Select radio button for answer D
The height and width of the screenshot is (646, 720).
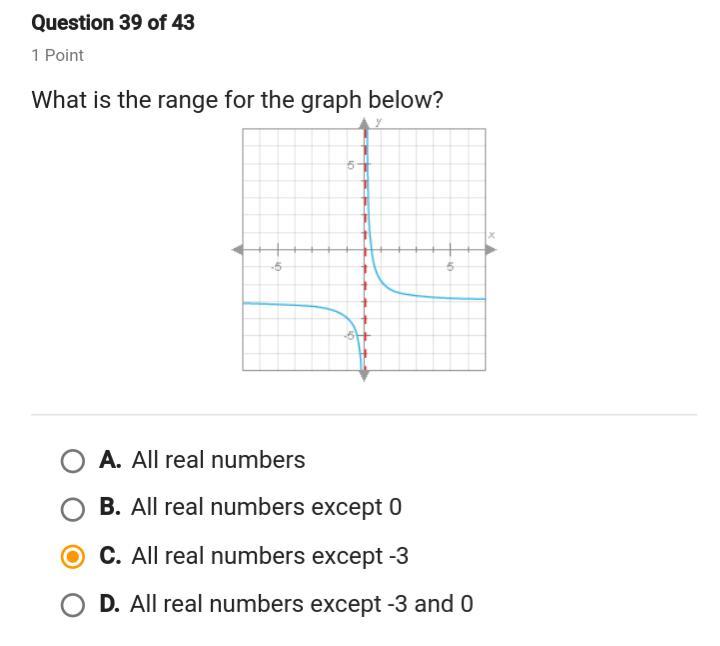point(73,605)
